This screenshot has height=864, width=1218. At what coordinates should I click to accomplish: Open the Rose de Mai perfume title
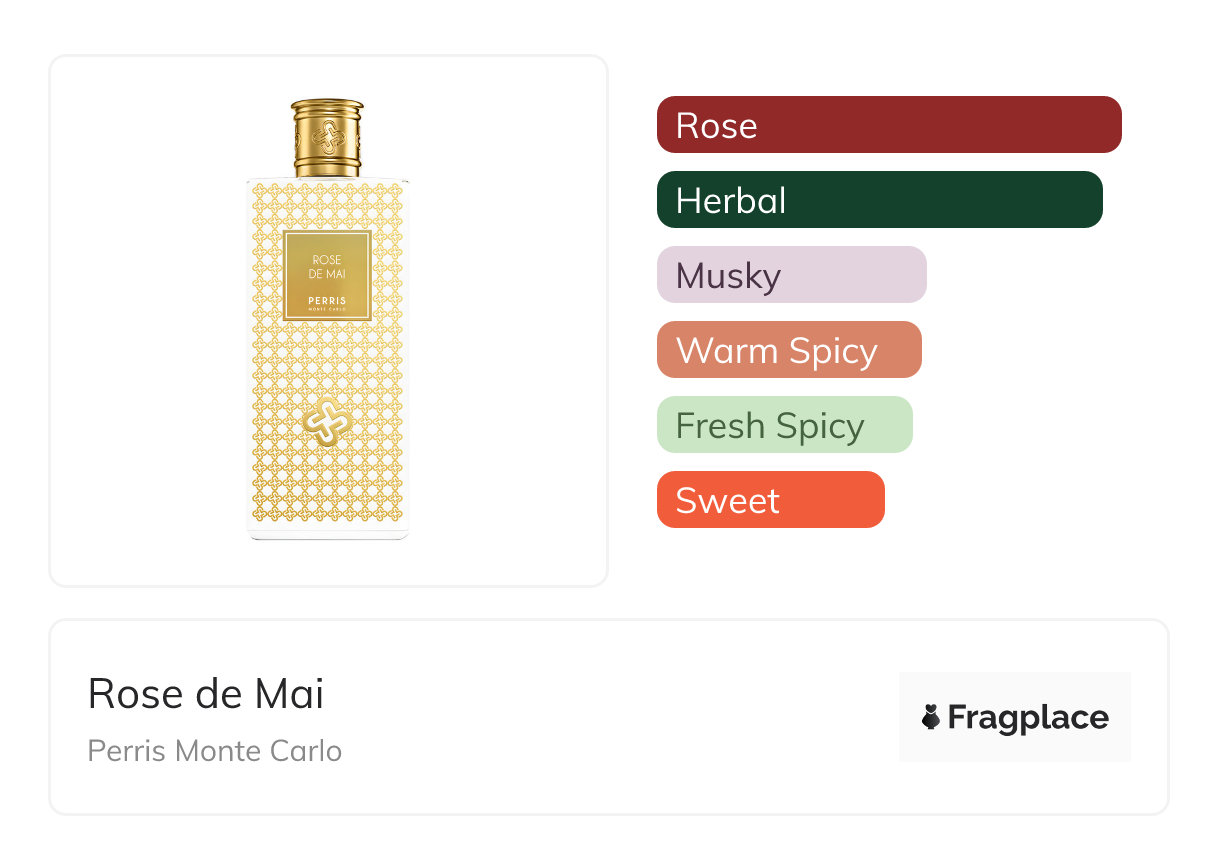coord(206,694)
